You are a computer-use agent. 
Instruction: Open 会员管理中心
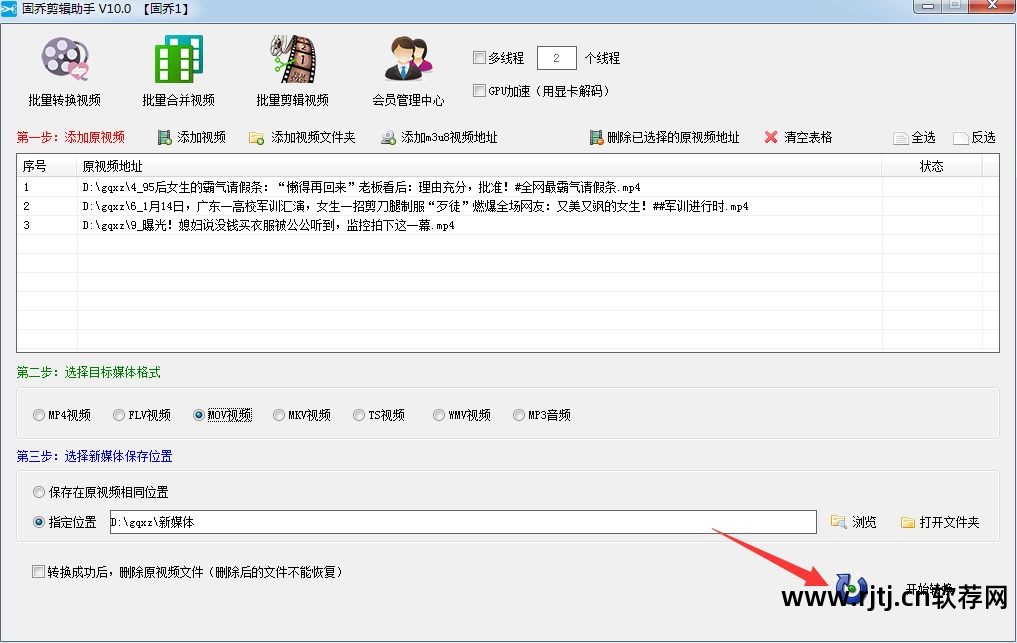click(x=408, y=71)
